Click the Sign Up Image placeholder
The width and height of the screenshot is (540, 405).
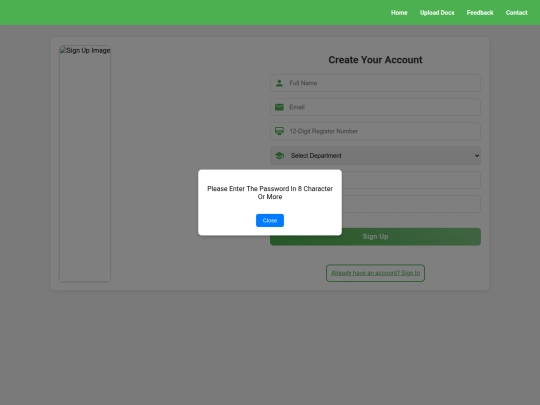(x=85, y=163)
